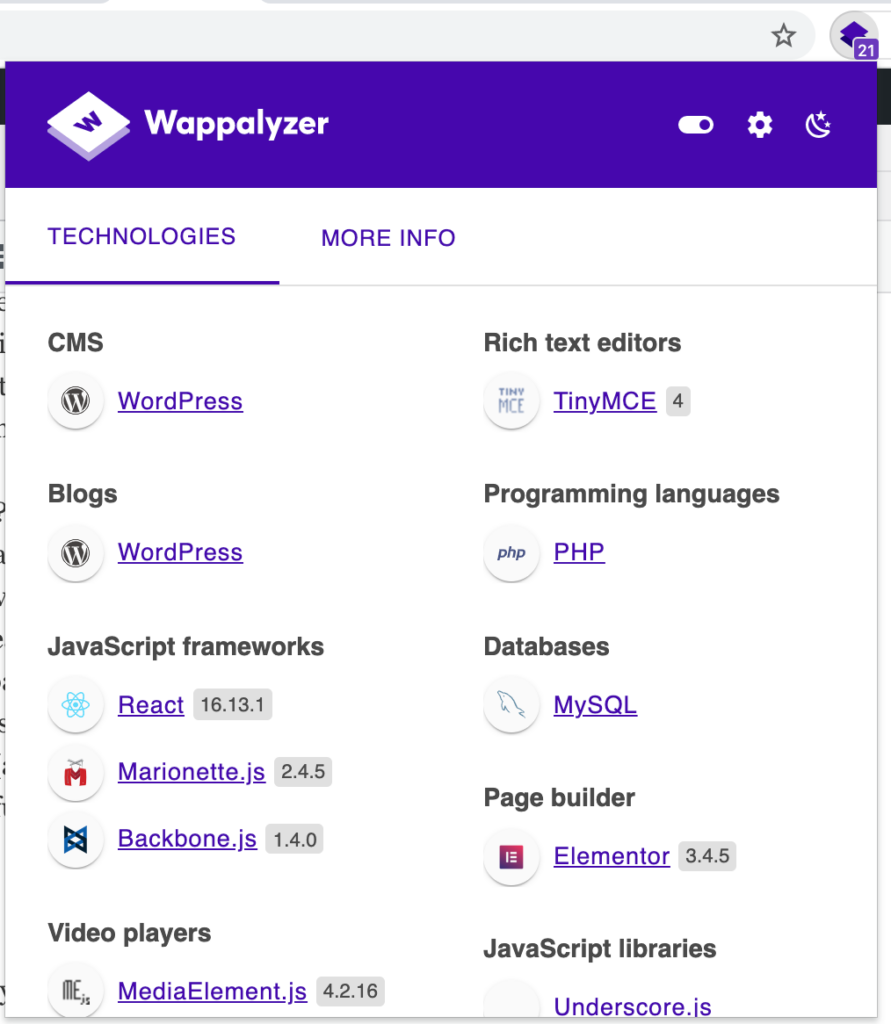Click the TinyMCE logo icon
Image resolution: width=891 pixels, height=1024 pixels.
click(511, 401)
